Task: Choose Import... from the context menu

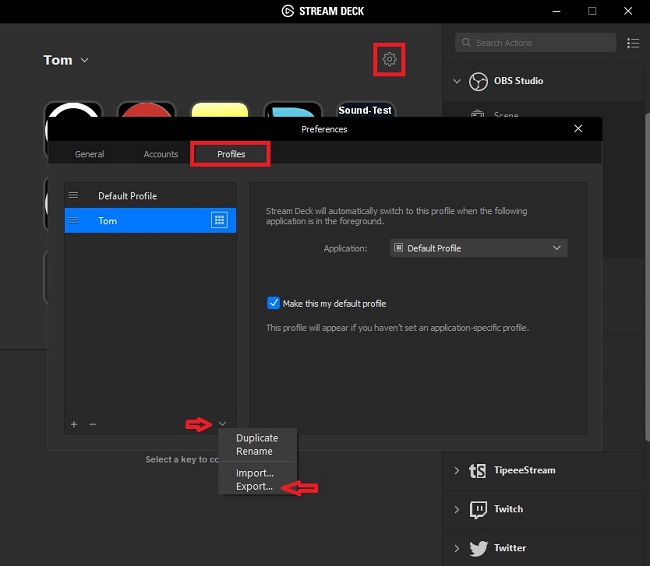Action: (x=255, y=473)
